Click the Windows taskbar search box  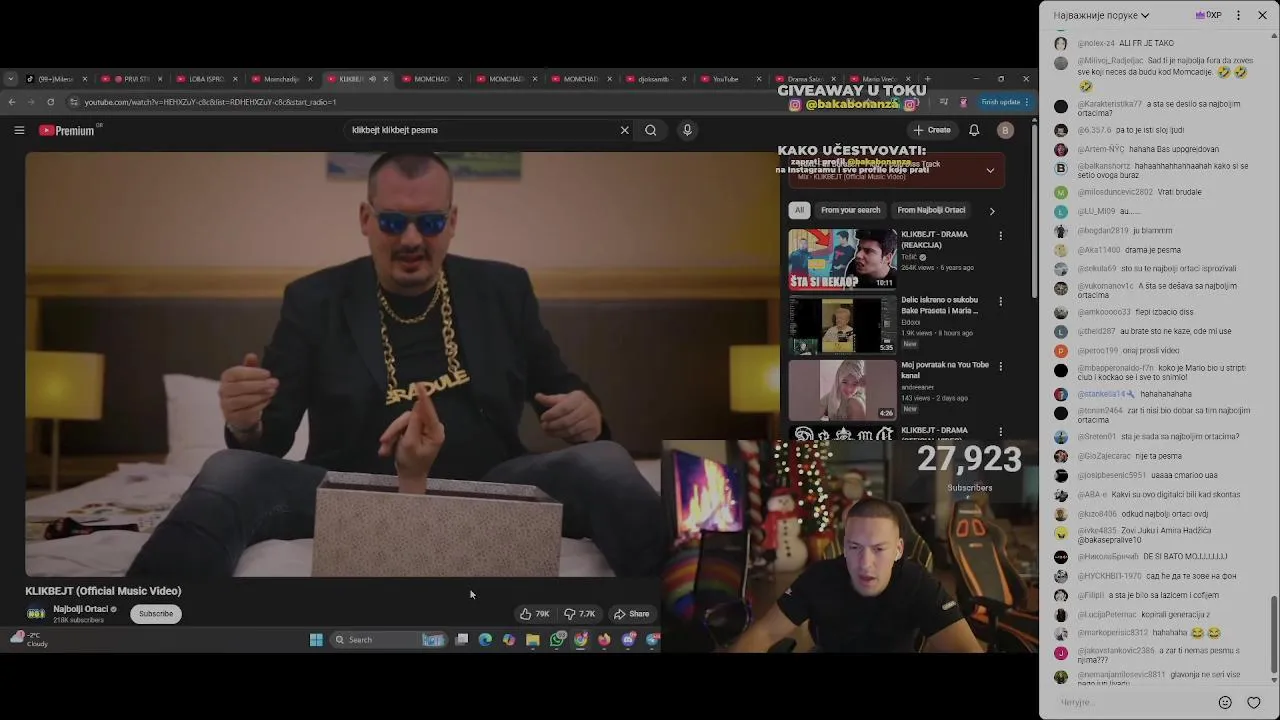pos(390,640)
